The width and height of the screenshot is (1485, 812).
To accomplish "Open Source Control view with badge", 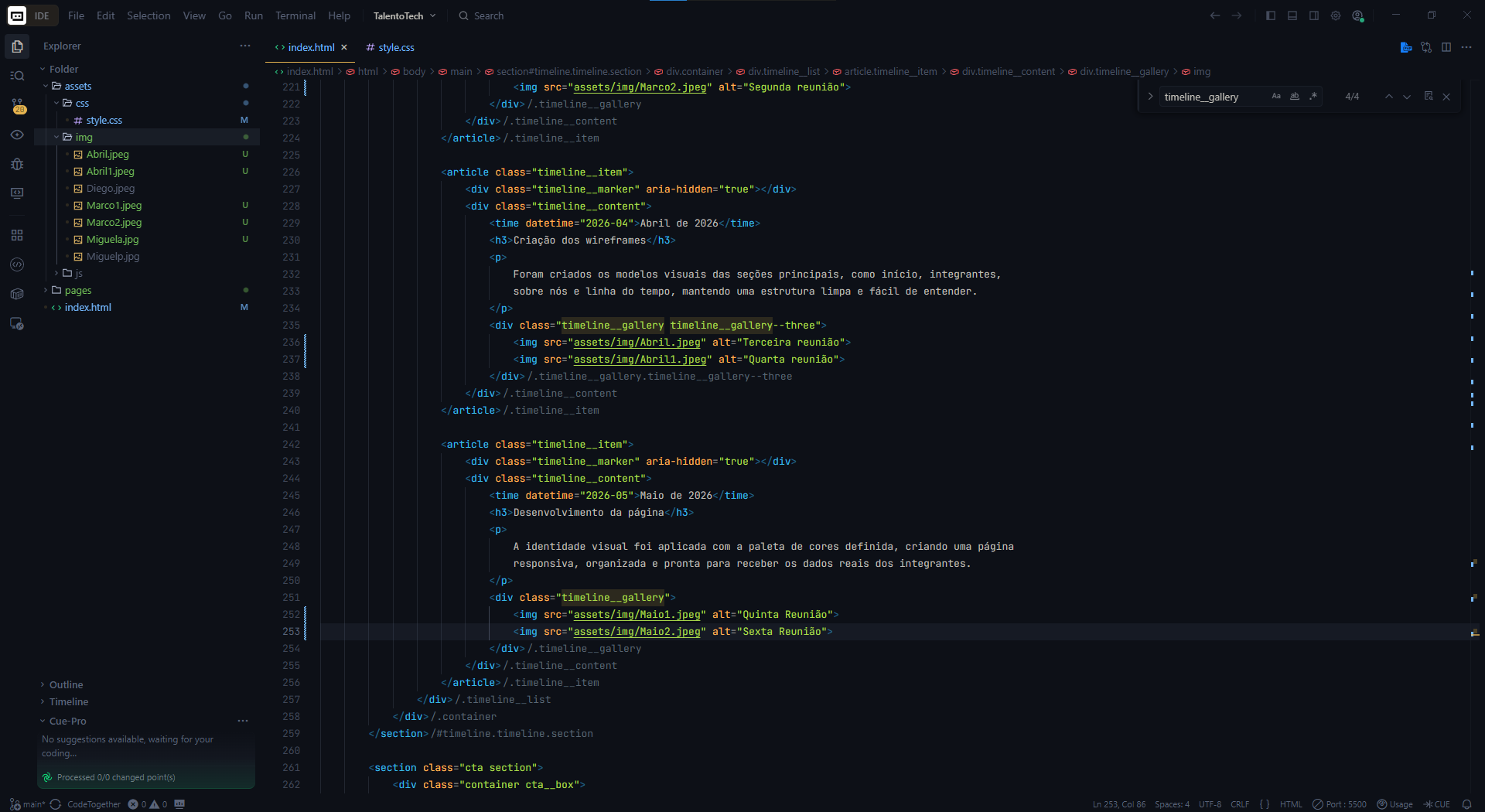I will (17, 105).
